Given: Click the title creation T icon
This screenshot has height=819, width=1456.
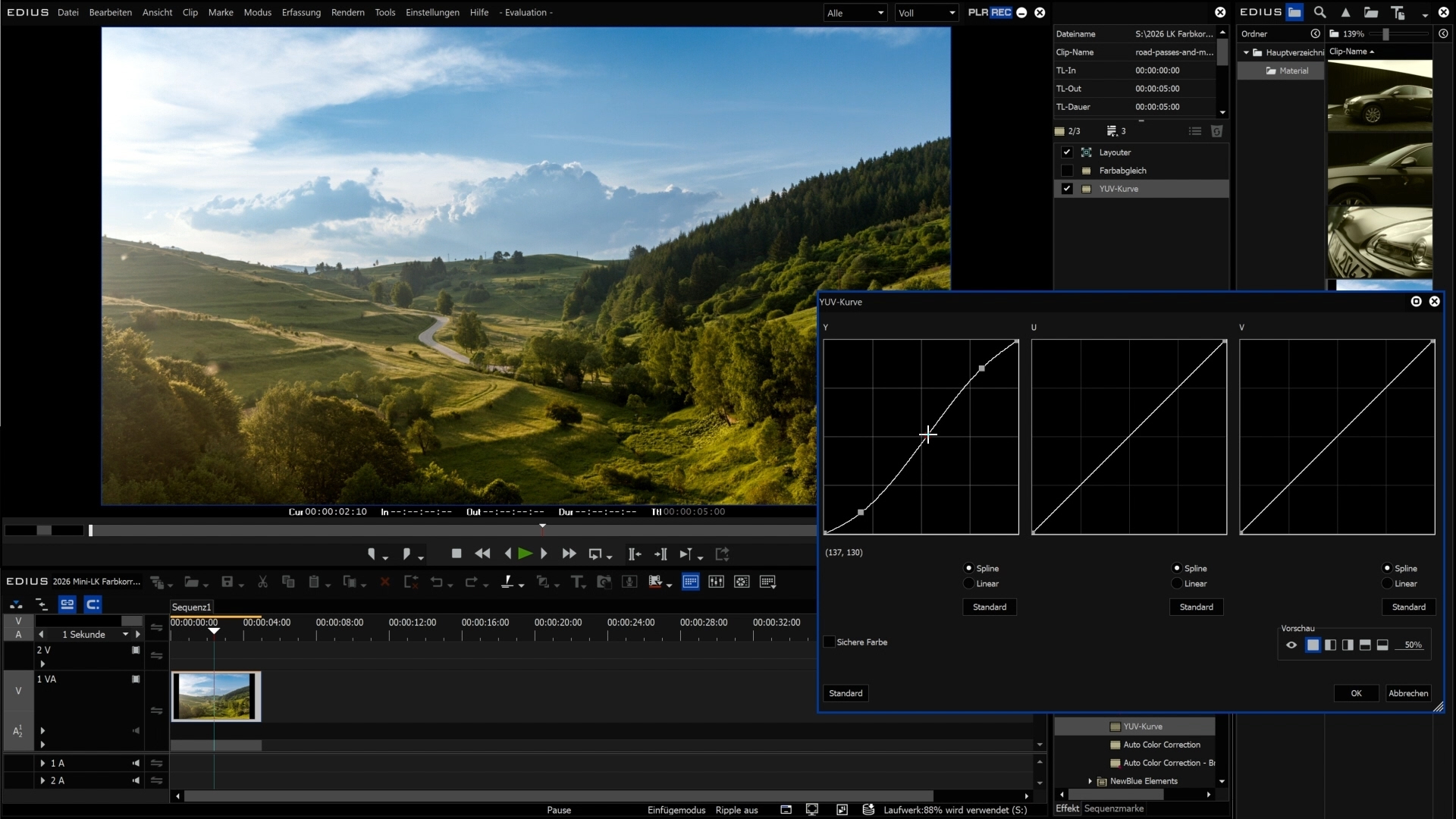Looking at the screenshot, I should click(x=577, y=582).
